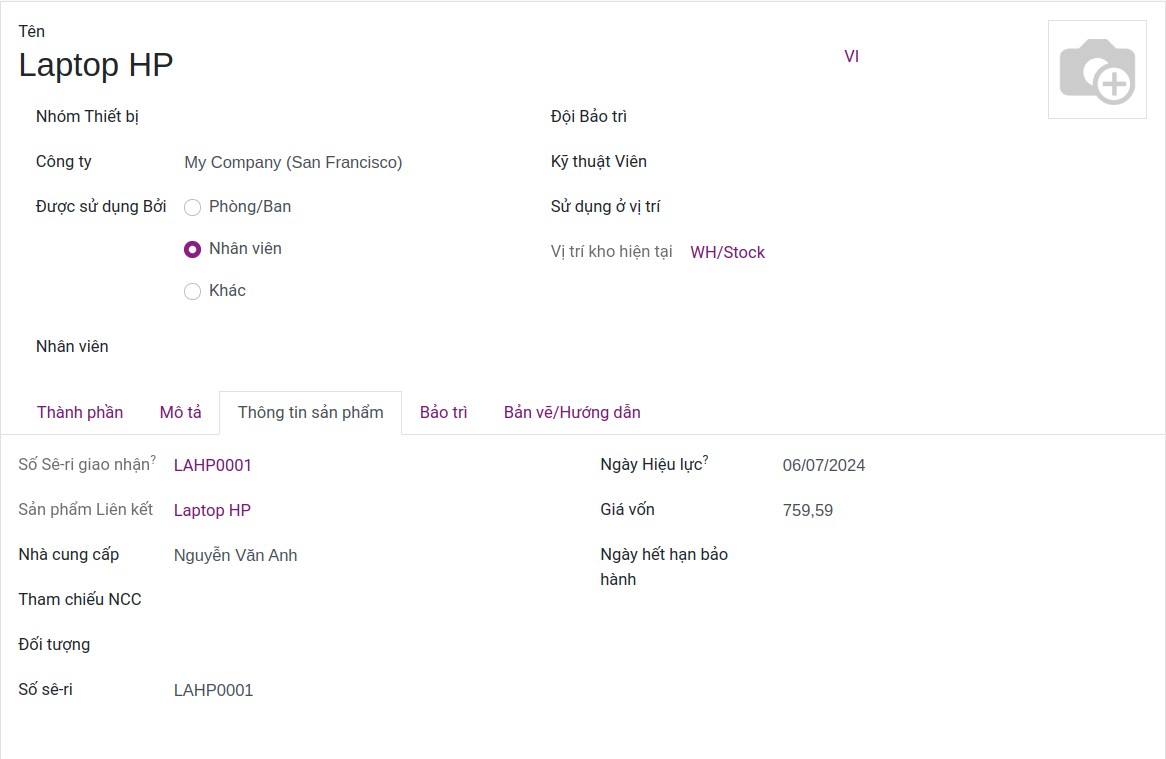The width and height of the screenshot is (1166, 759).
Task: Upload equipment photo via camera icon
Action: tap(1097, 70)
